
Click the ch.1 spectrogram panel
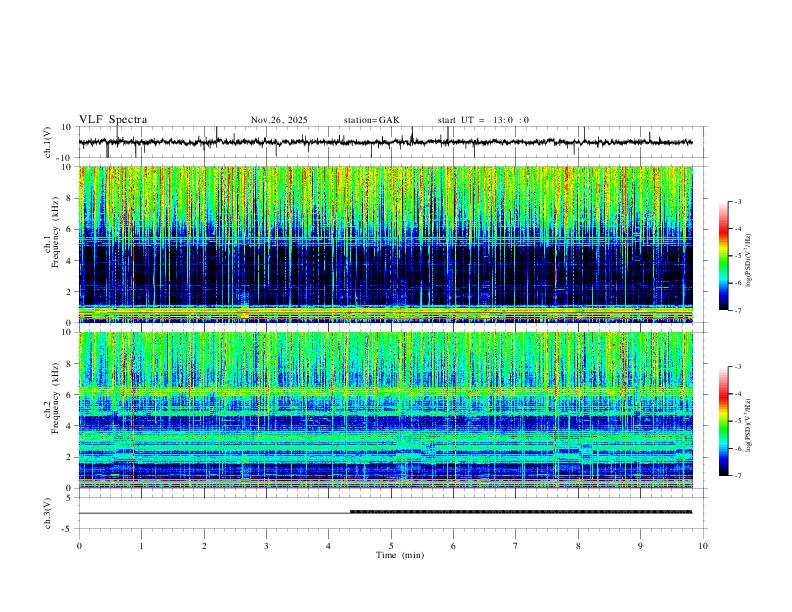385,244
